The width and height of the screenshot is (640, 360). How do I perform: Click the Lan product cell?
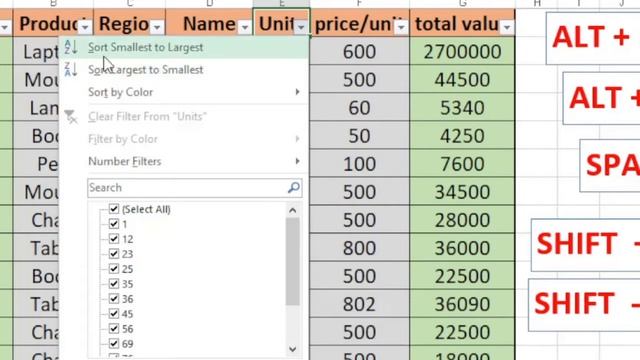pyautogui.click(x=37, y=108)
